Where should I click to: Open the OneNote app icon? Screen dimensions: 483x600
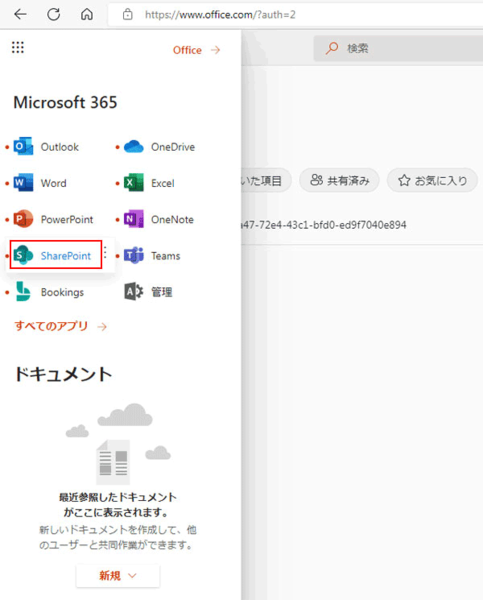[134, 219]
